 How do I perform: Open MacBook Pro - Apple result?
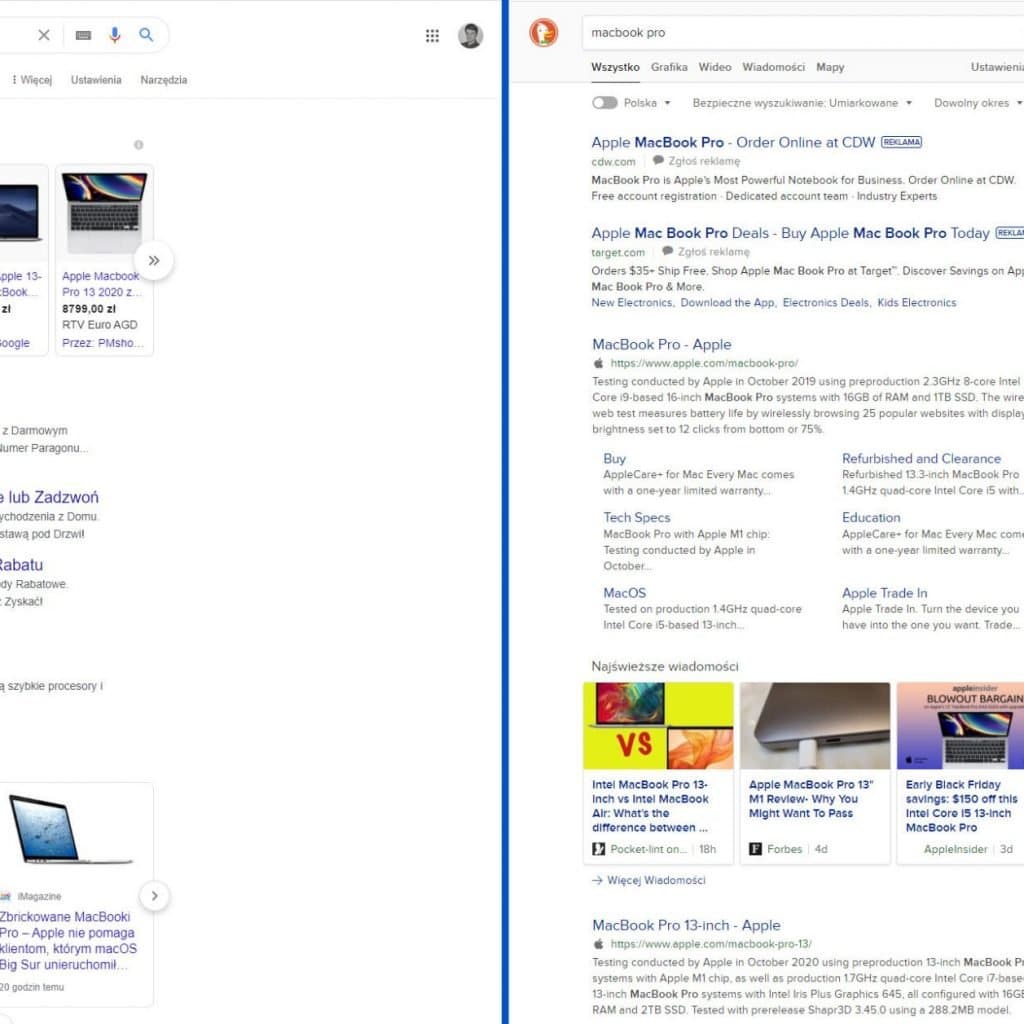click(662, 344)
